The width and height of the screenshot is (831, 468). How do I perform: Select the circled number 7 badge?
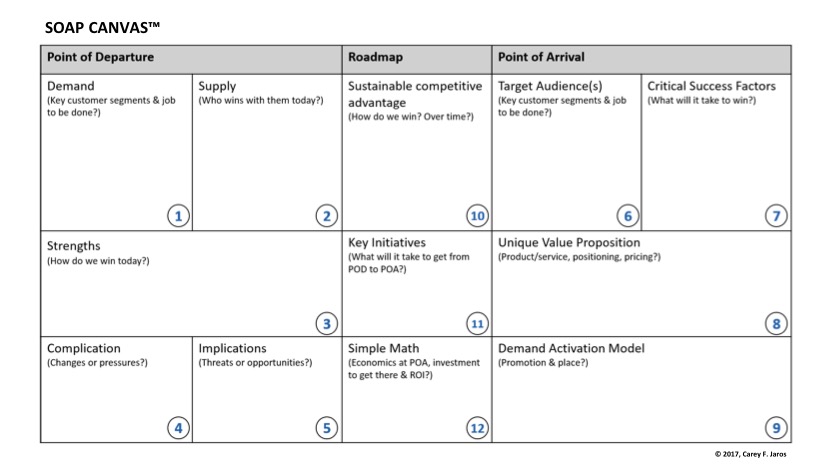(x=776, y=216)
